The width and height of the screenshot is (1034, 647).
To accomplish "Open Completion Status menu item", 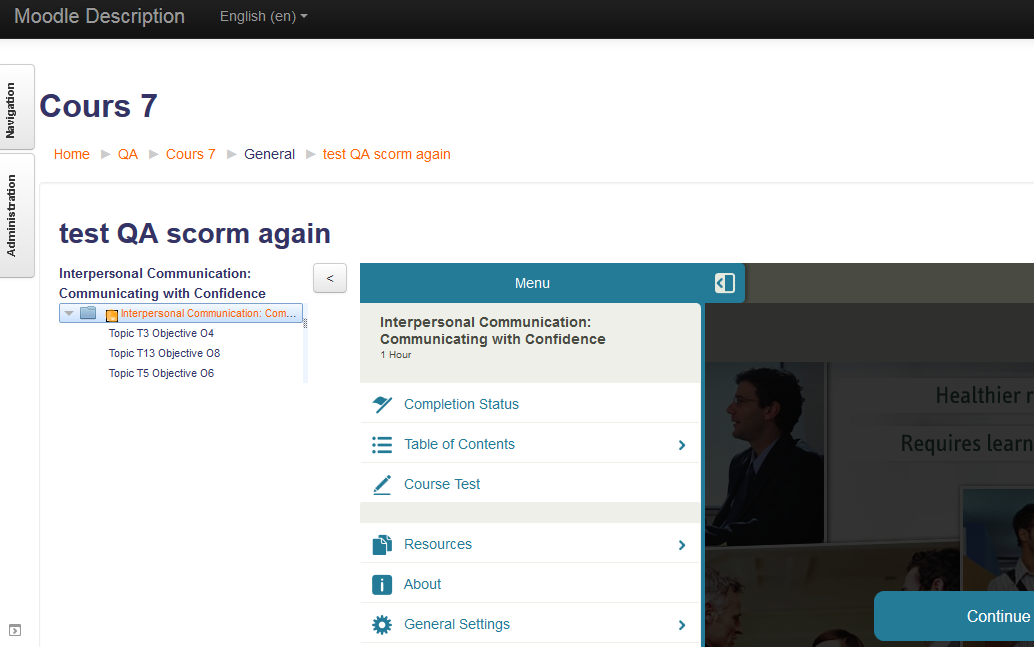I will [x=530, y=404].
